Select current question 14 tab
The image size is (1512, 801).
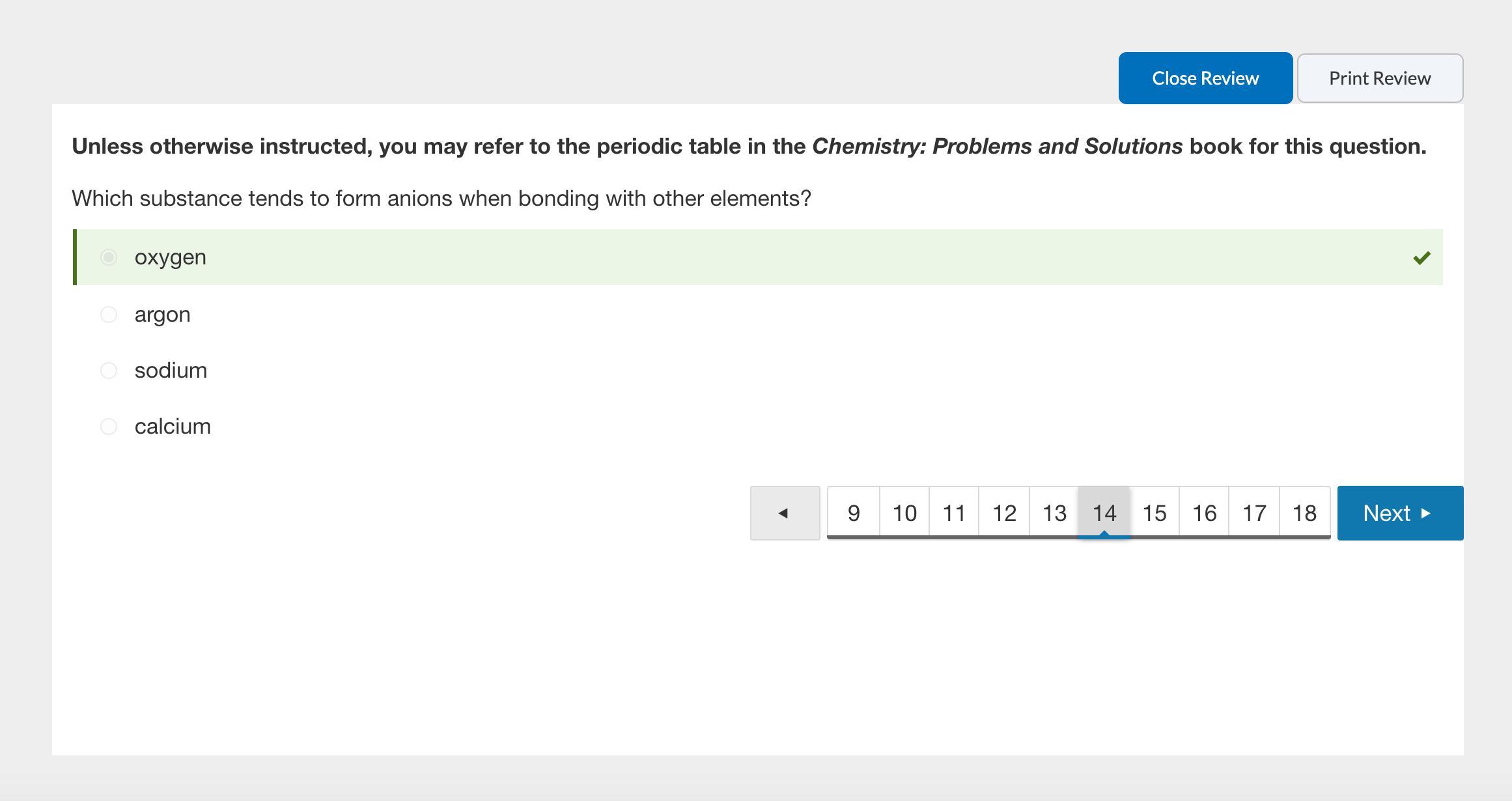(x=1104, y=513)
